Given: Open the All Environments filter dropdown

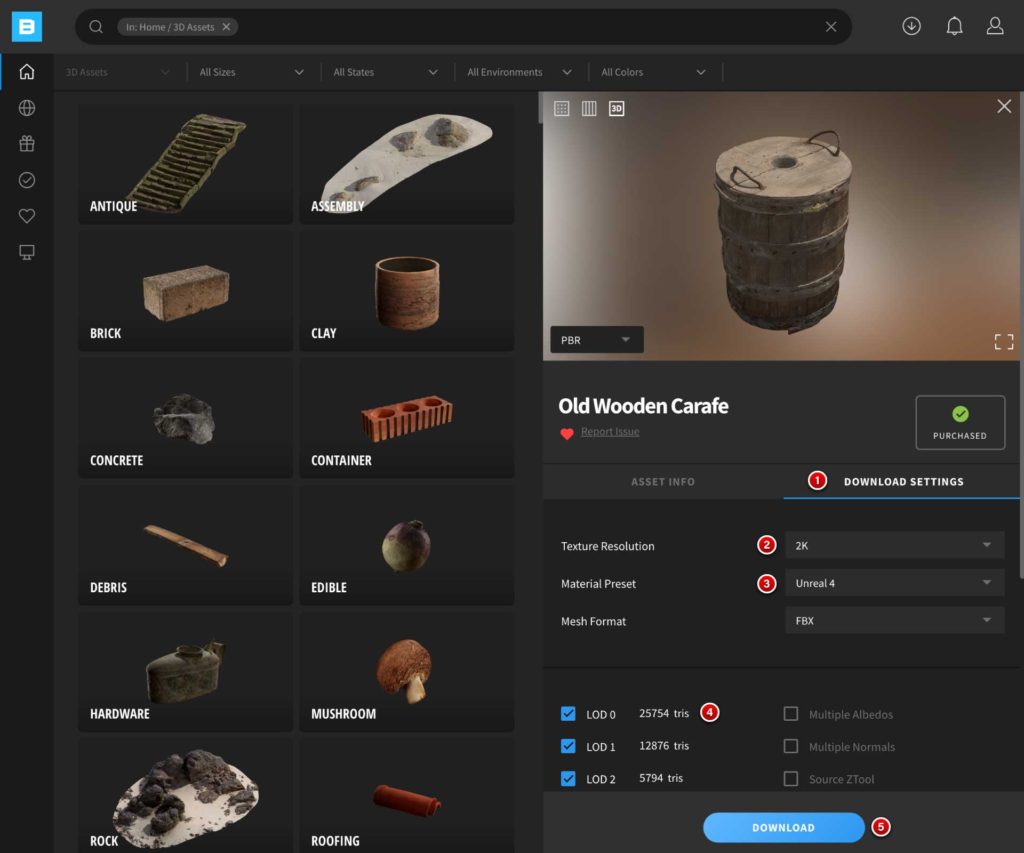Looking at the screenshot, I should (x=518, y=72).
